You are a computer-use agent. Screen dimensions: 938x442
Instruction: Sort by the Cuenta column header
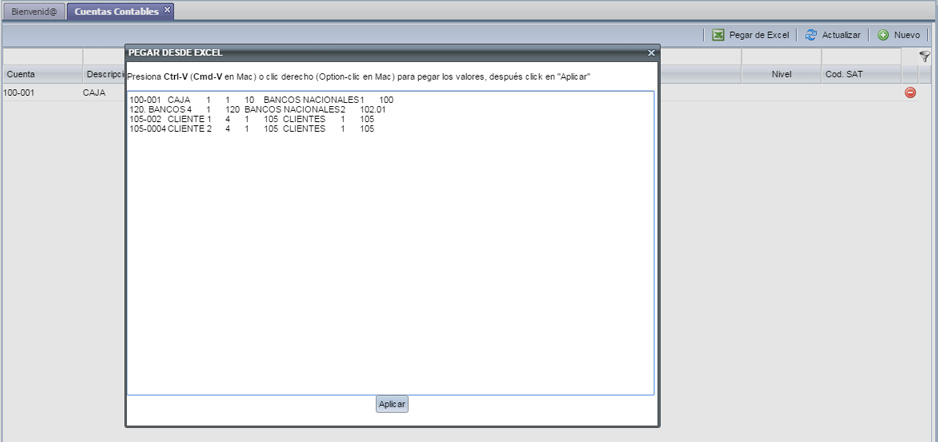click(x=40, y=75)
